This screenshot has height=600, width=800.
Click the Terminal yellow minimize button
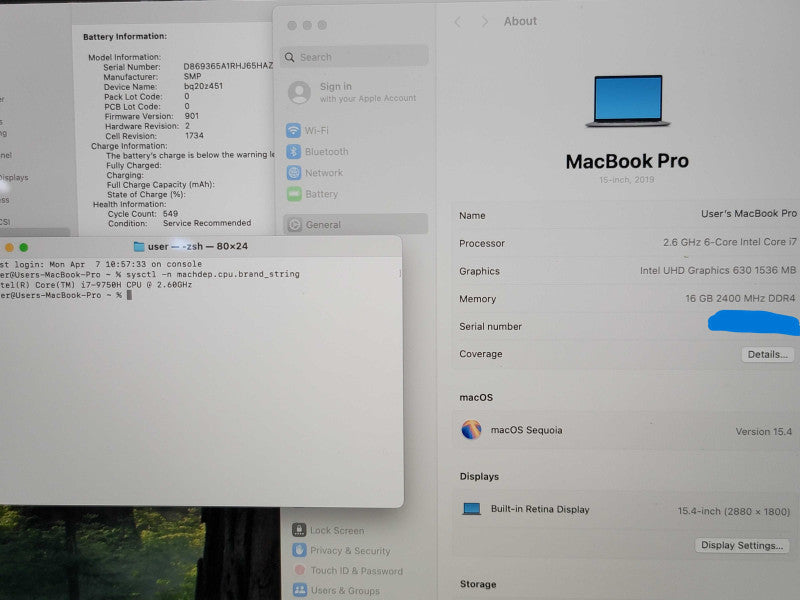coord(9,247)
